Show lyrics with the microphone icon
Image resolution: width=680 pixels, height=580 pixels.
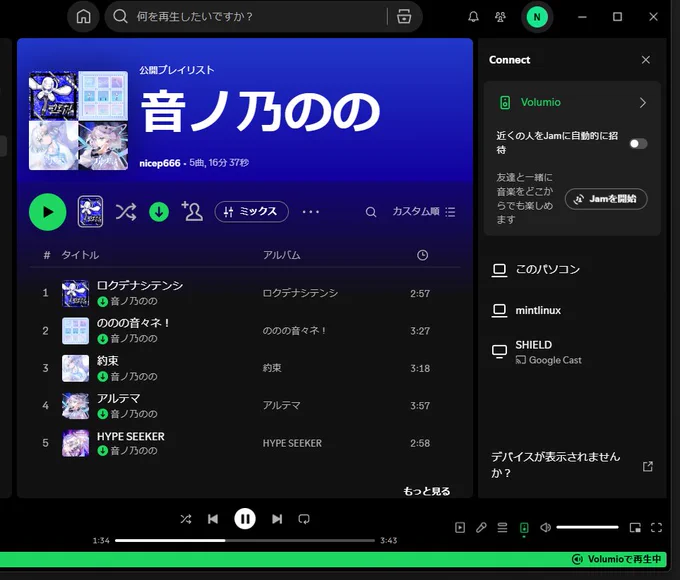click(x=481, y=528)
